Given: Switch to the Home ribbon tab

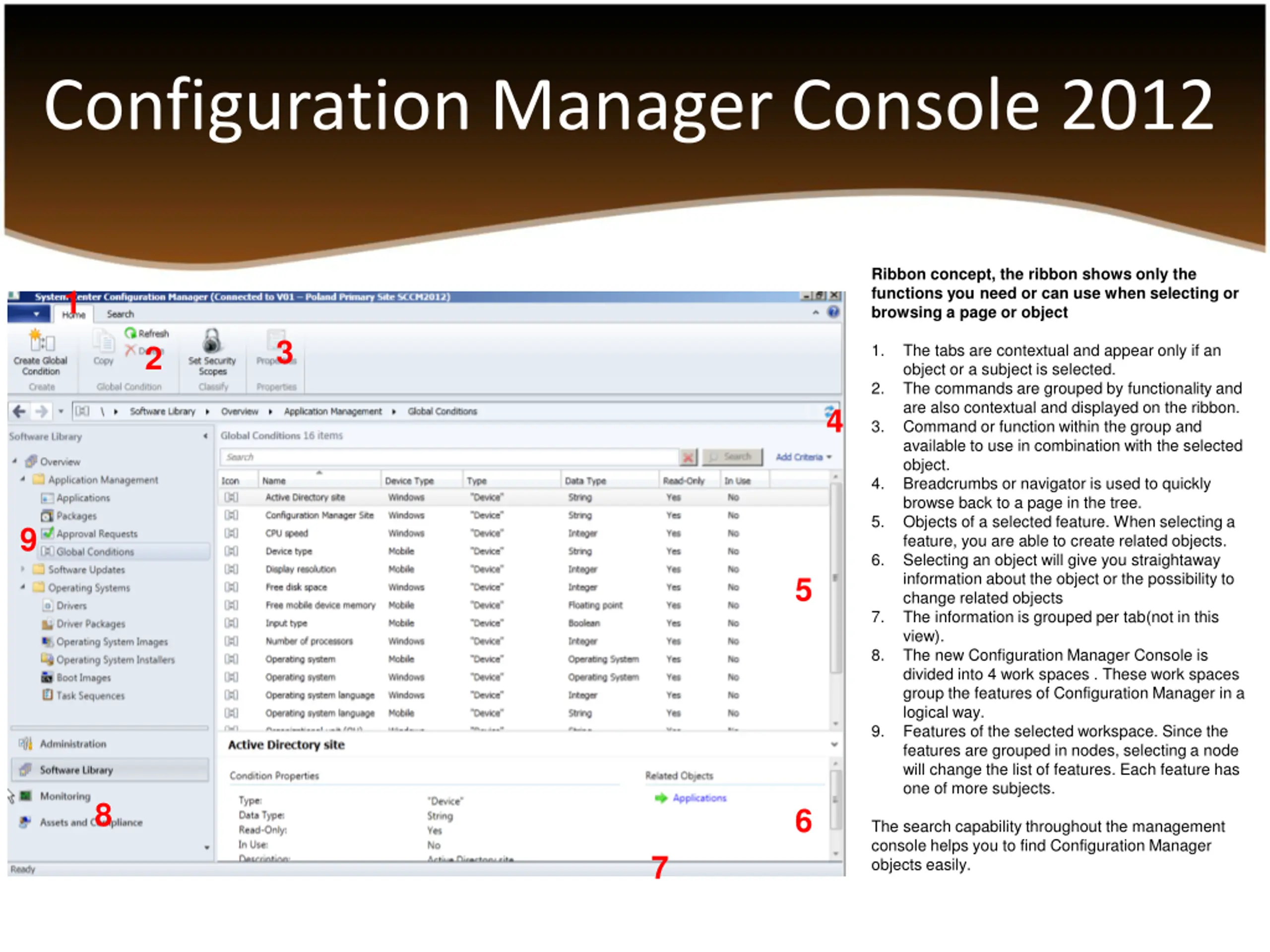Looking at the screenshot, I should tap(73, 314).
